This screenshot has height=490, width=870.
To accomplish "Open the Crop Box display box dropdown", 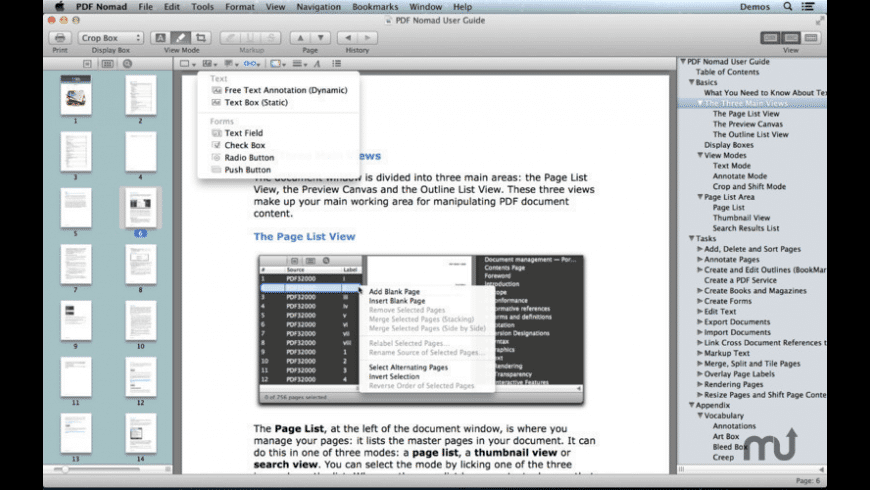I will pos(110,38).
